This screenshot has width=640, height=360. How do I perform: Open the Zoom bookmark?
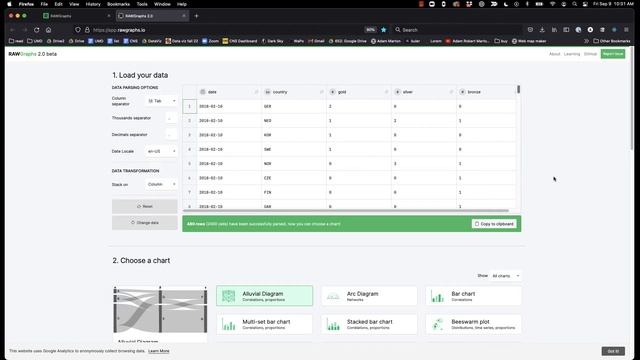211,41
